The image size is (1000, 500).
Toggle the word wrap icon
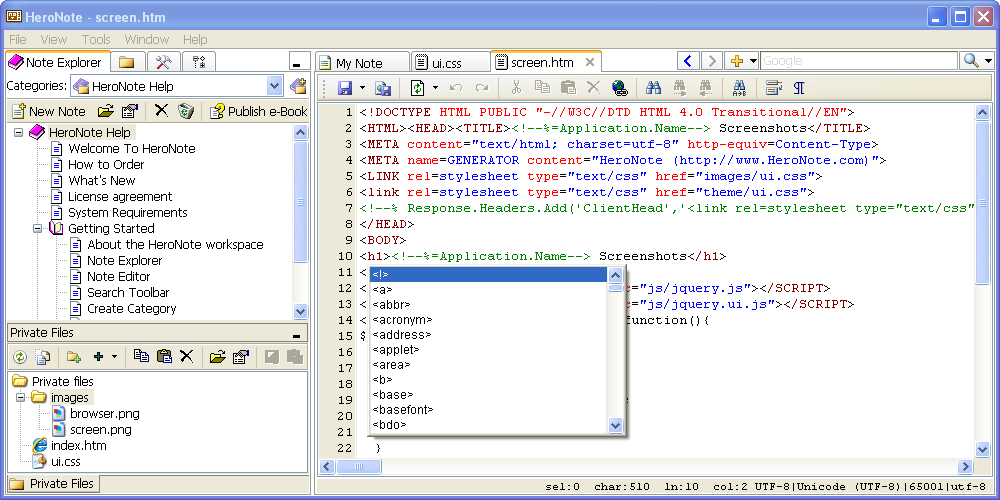point(774,87)
